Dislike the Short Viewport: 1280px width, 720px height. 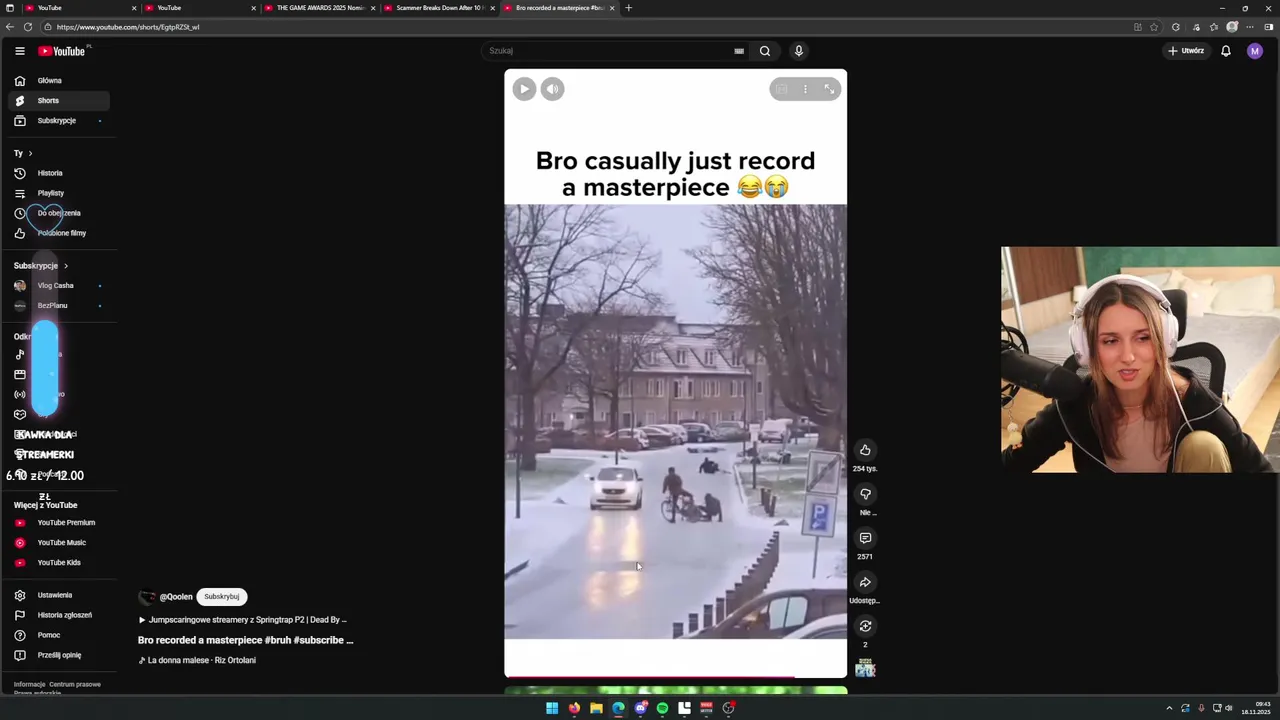pyautogui.click(x=865, y=494)
